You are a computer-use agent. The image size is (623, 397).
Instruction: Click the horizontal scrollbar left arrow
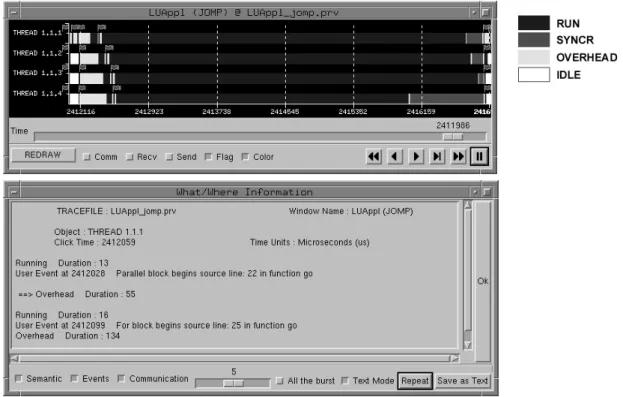[14, 358]
